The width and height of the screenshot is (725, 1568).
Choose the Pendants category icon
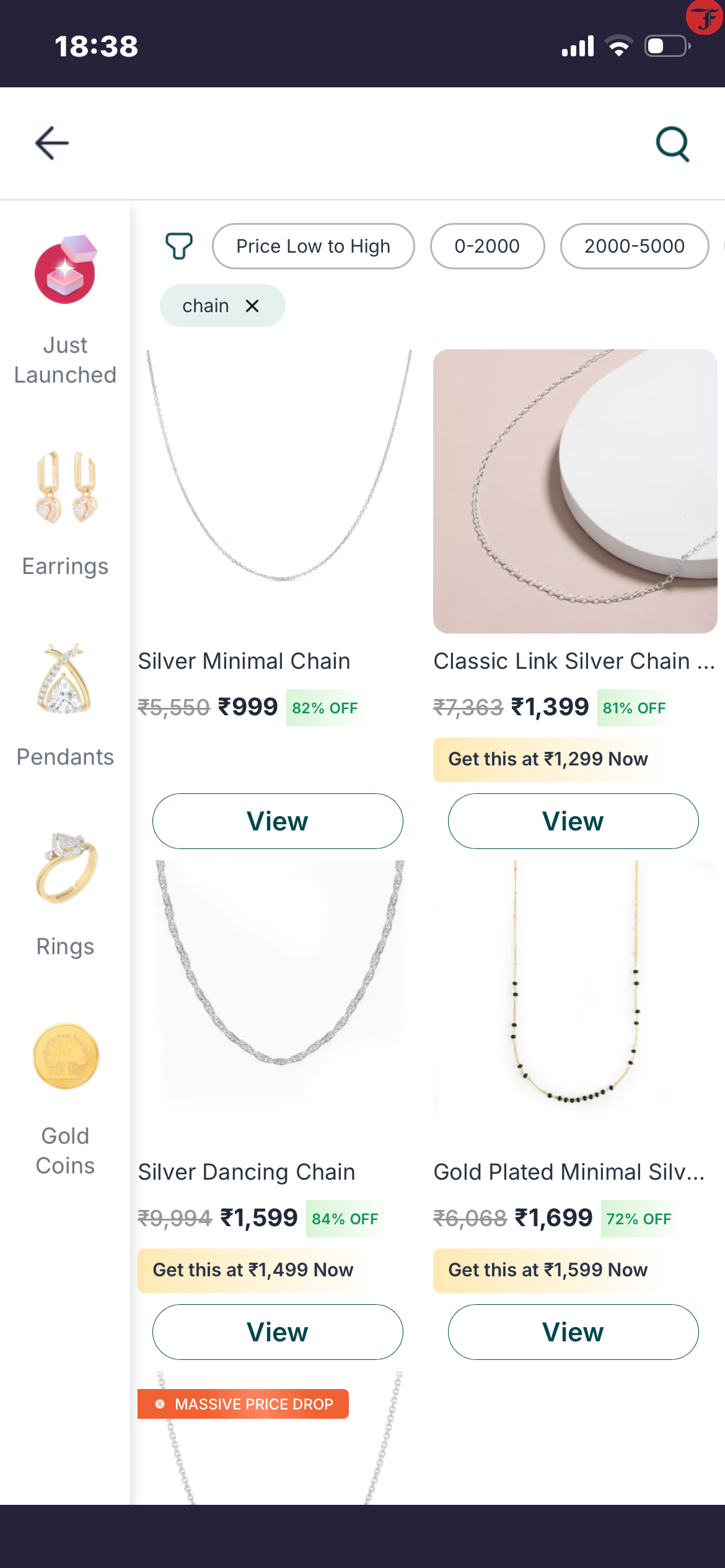65,679
